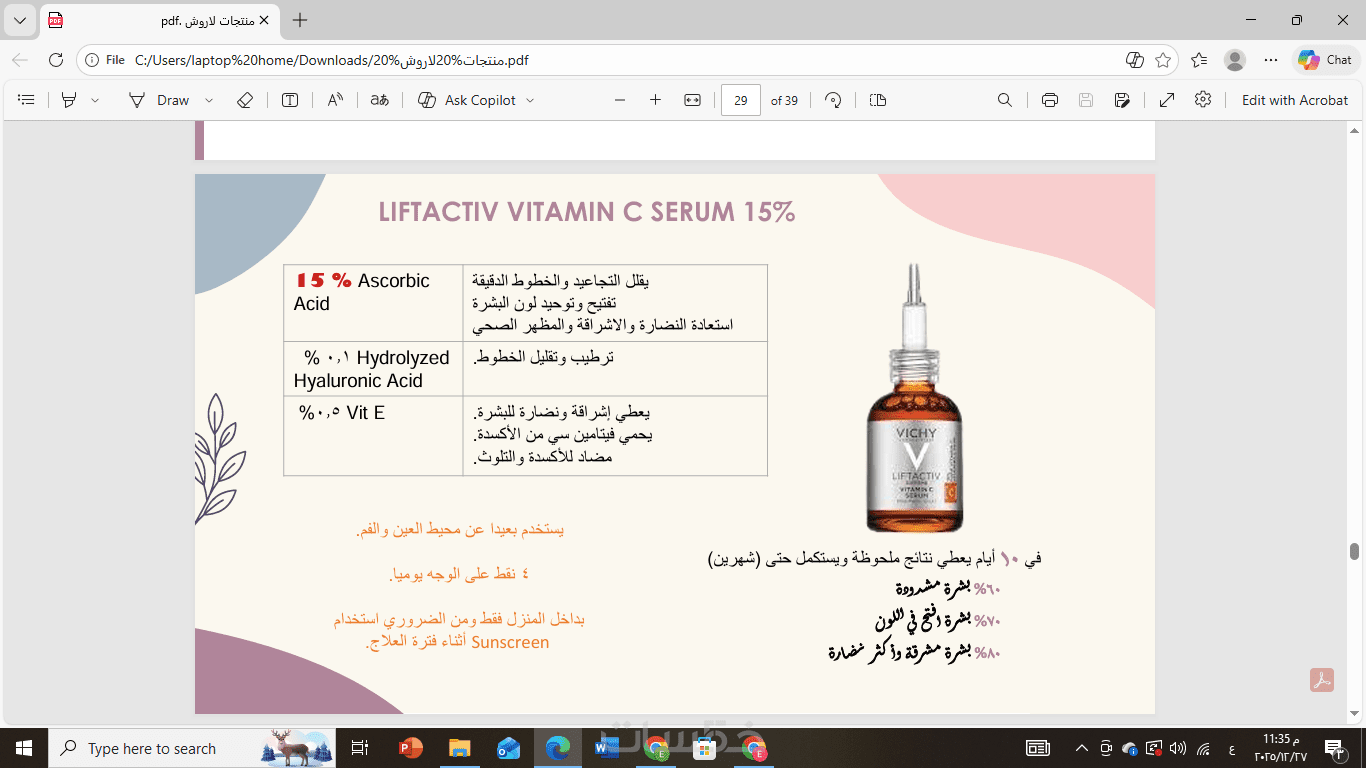Click the Hydrolyzed Hyaluronic Acid cell
1366x768 pixels.
click(x=373, y=369)
